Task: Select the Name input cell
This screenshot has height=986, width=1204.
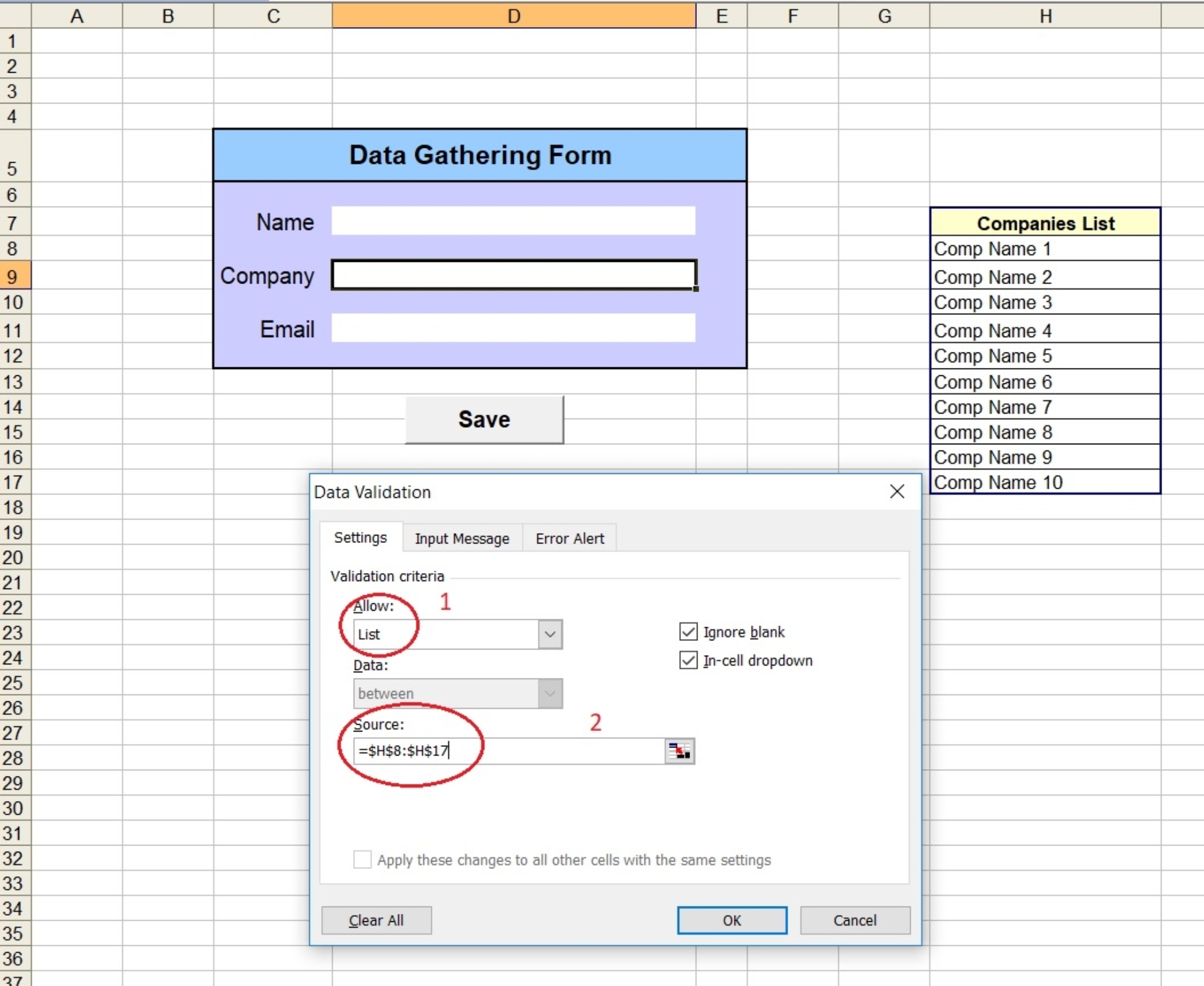Action: (x=513, y=221)
